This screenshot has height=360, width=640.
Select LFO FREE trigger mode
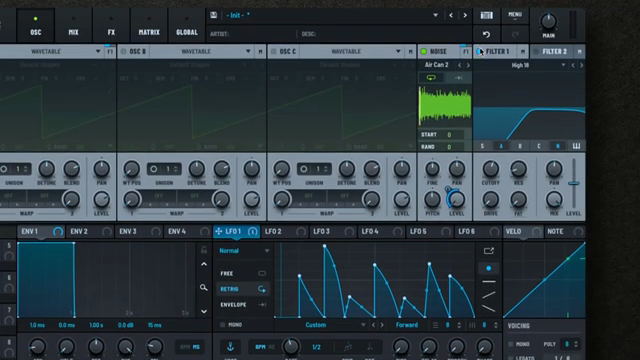pyautogui.click(x=243, y=273)
